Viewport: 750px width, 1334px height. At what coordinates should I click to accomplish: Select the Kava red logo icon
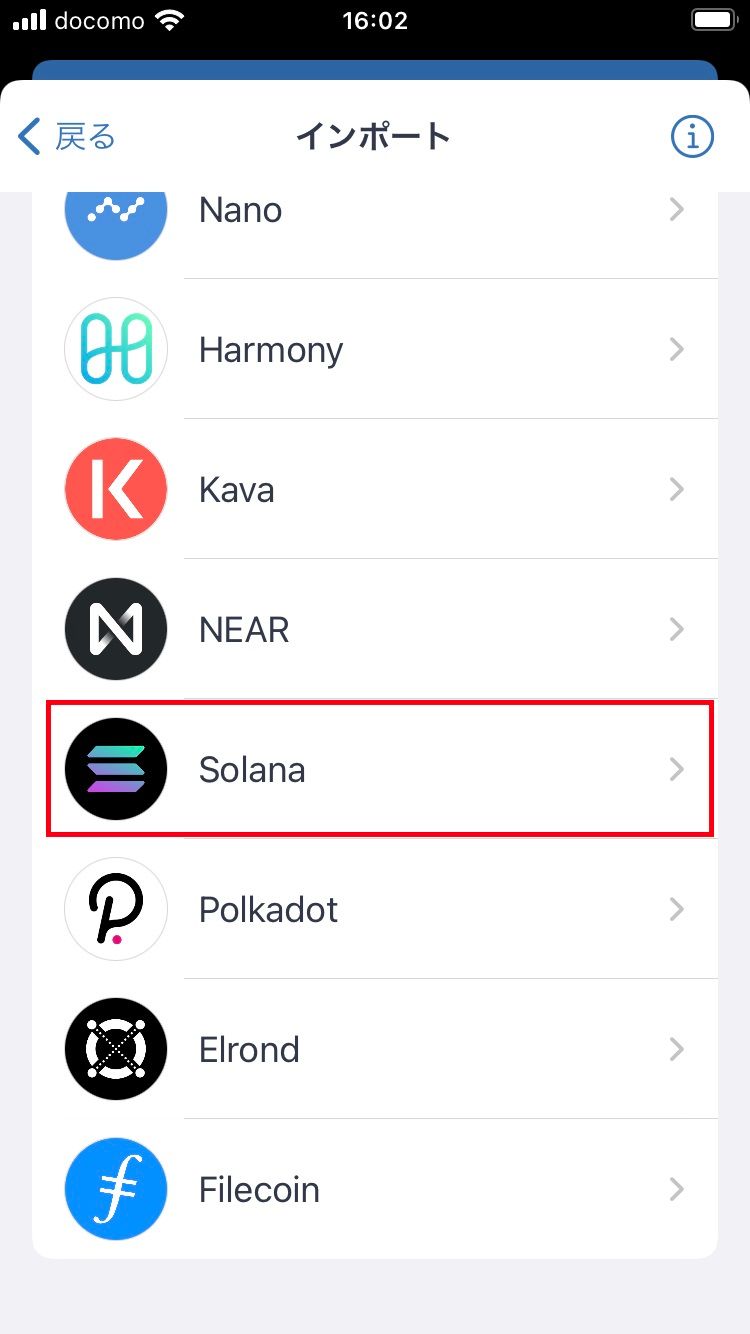click(x=115, y=489)
